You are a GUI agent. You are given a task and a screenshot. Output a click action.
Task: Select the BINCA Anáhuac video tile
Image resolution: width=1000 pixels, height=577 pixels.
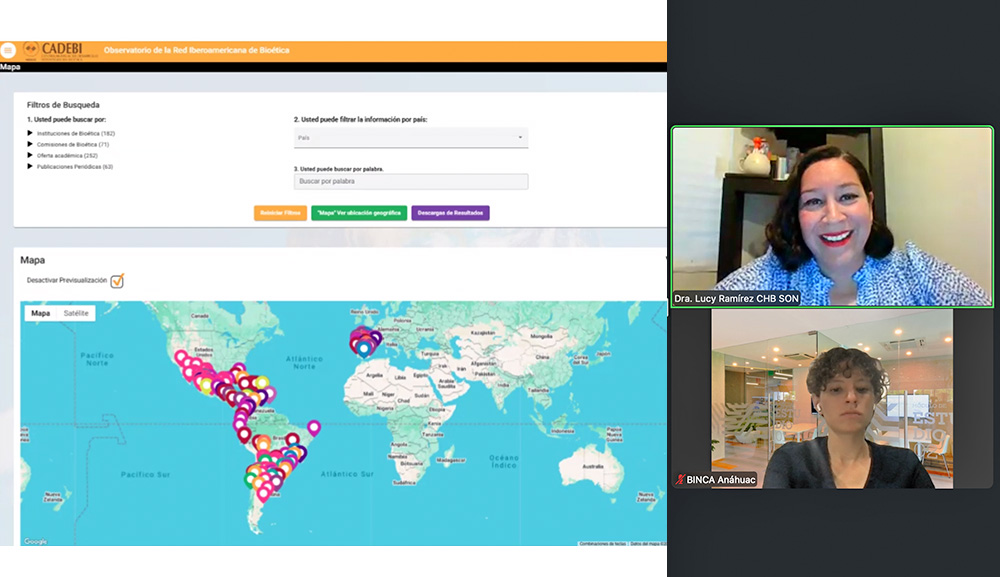pyautogui.click(x=831, y=398)
